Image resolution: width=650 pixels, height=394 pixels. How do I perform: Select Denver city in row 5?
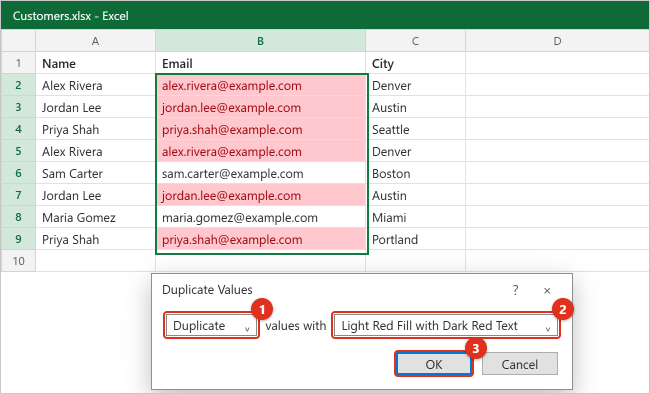tap(415, 151)
